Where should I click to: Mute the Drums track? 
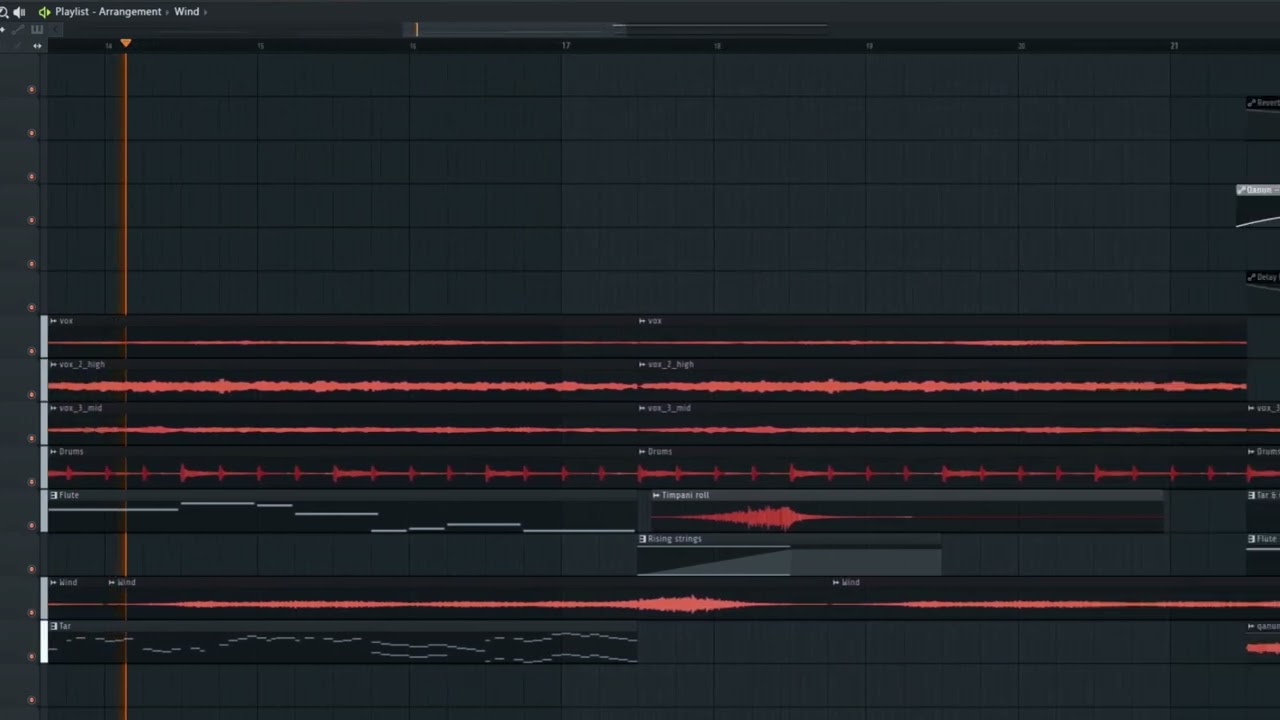tap(31, 482)
